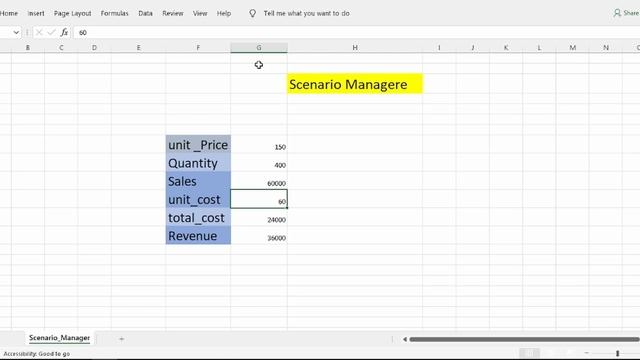This screenshot has height=360, width=640.
Task: Select column I header
Action: click(439, 48)
